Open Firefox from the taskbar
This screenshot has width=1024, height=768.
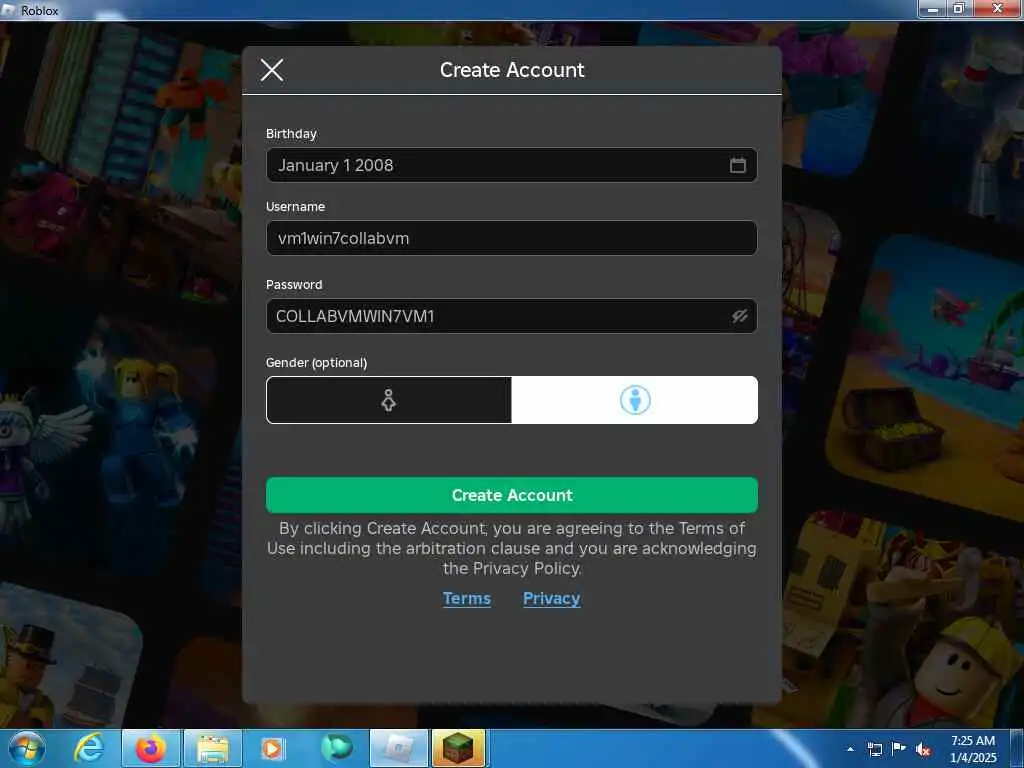(x=151, y=748)
